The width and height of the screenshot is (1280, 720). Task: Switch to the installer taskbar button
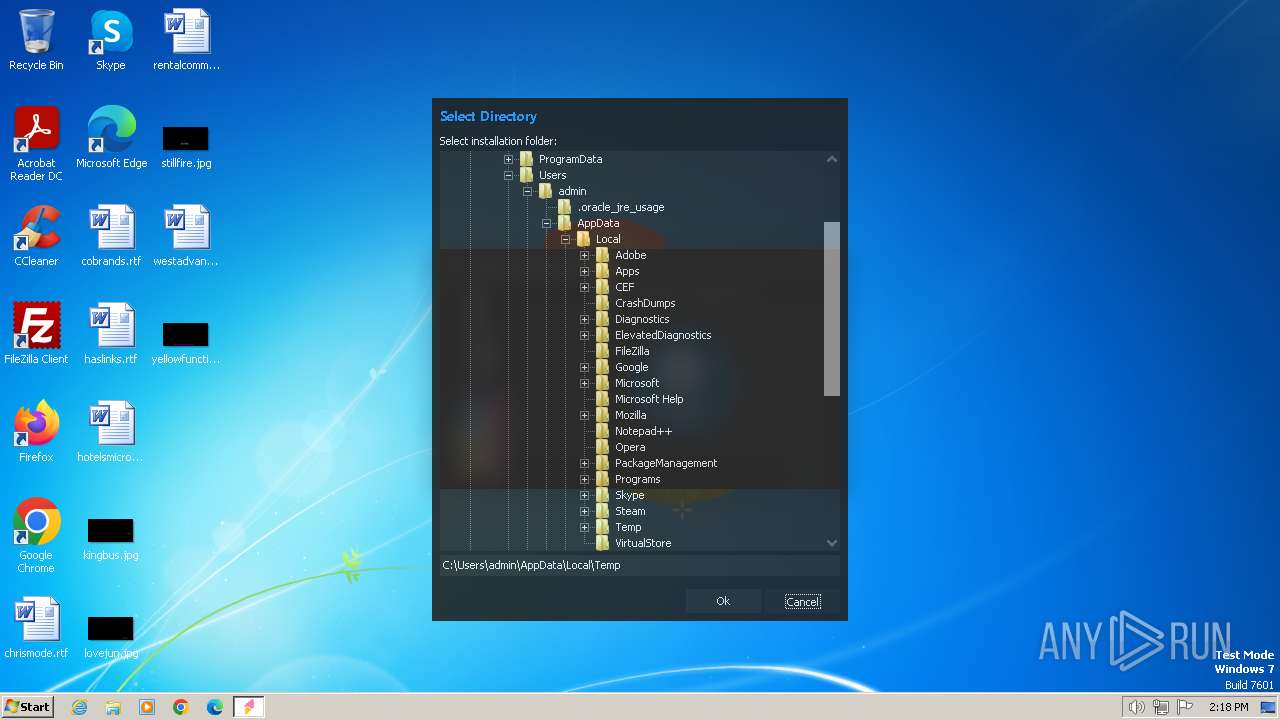[x=249, y=707]
